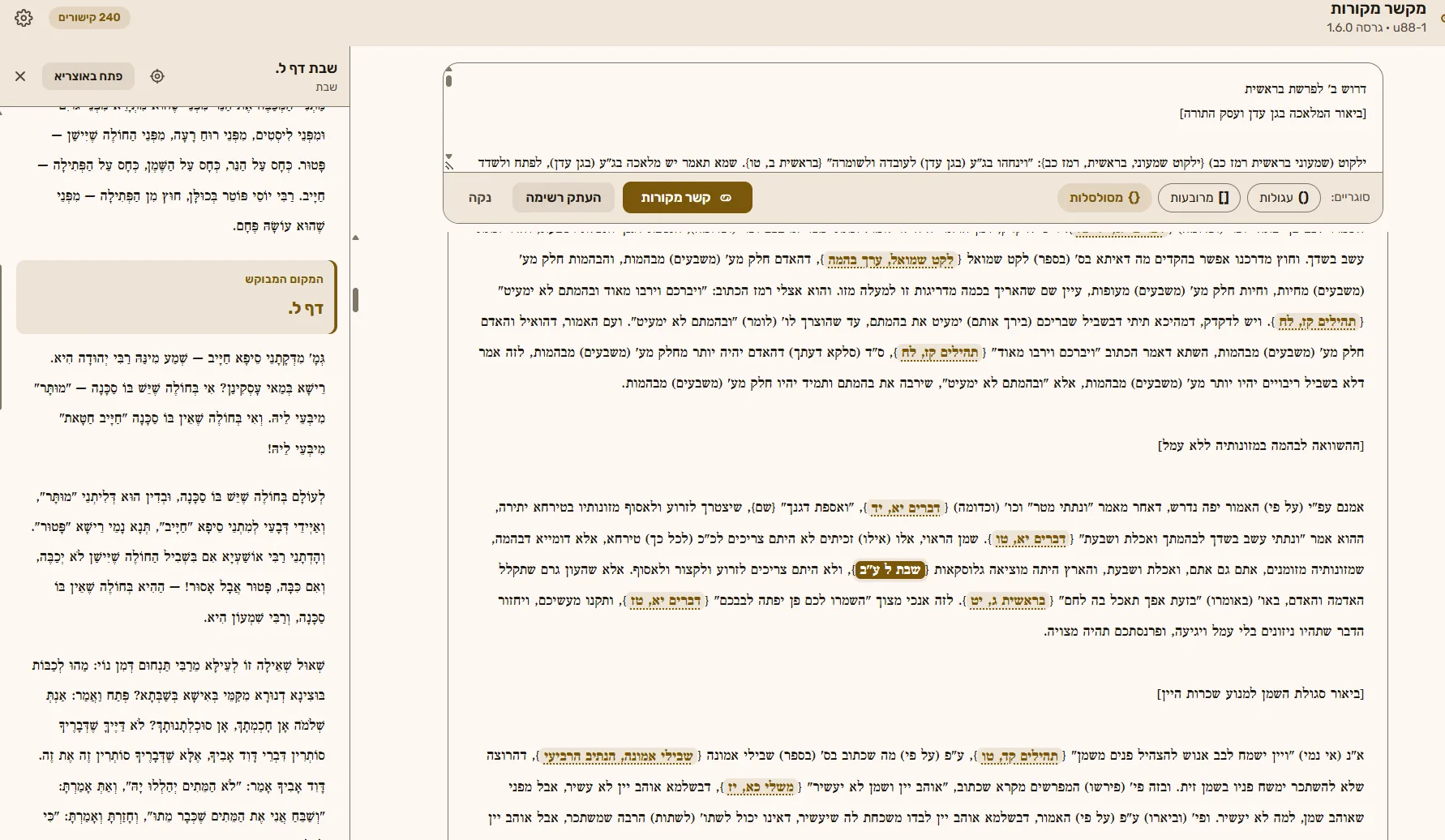Click inside the source text input area
Image resolution: width=1445 pixels, height=840 pixels.
pyautogui.click(x=912, y=118)
